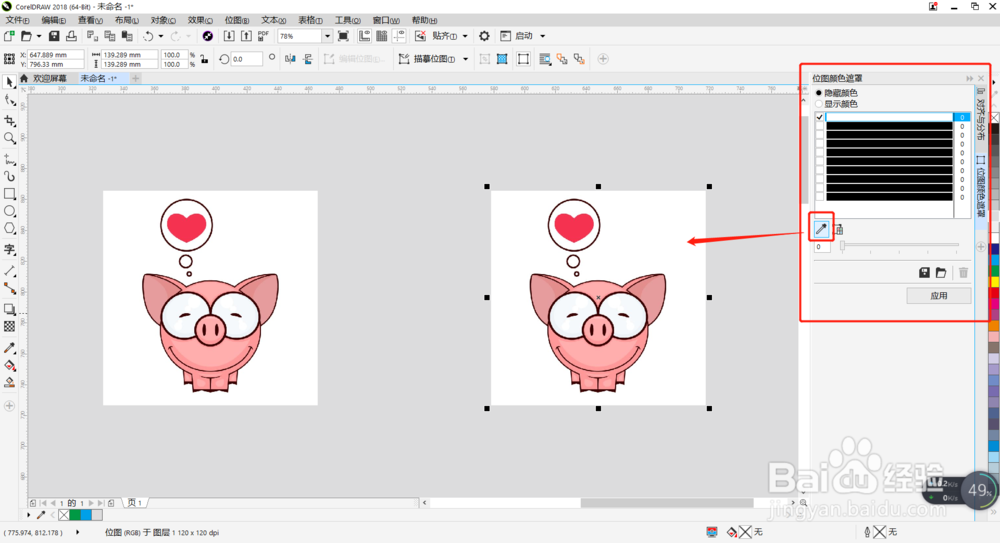1000x543 pixels.
Task: Open the Align and Distribute docker tab
Action: point(981,118)
